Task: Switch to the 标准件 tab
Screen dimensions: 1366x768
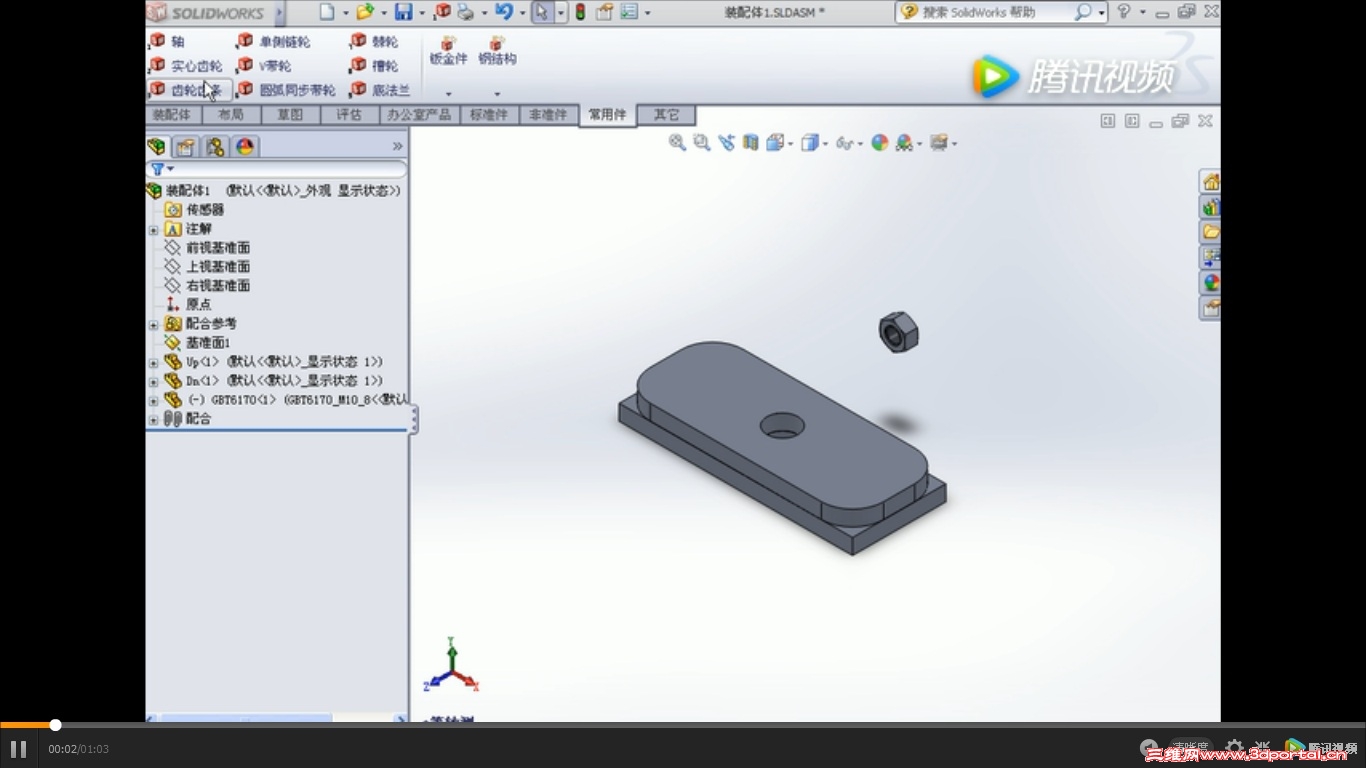Action: (489, 115)
